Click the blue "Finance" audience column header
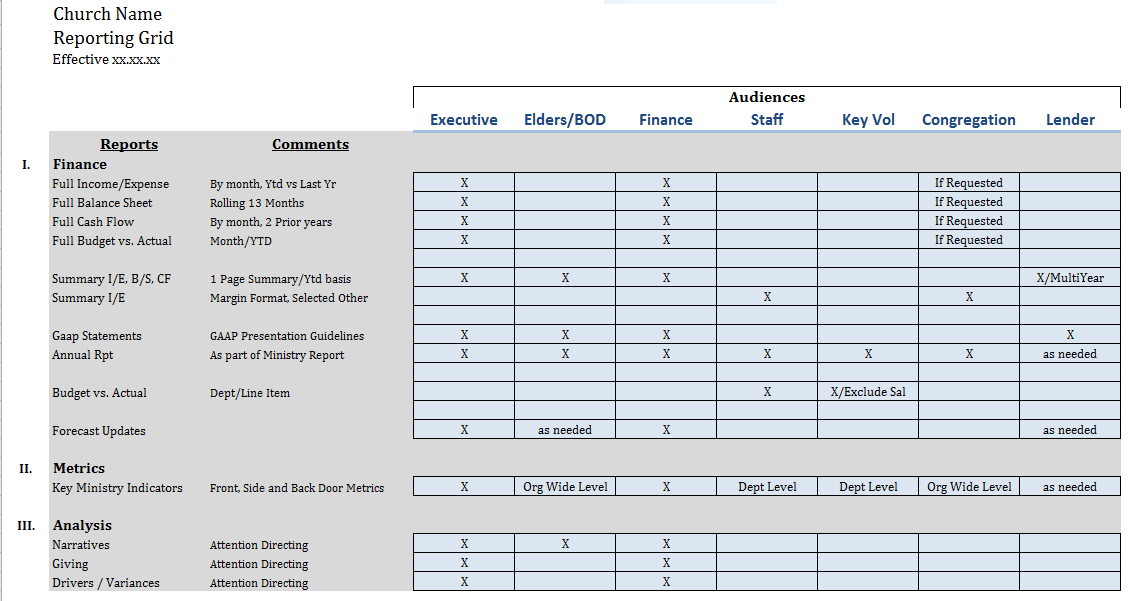Screen dimensions: 1134x601 coord(665,120)
